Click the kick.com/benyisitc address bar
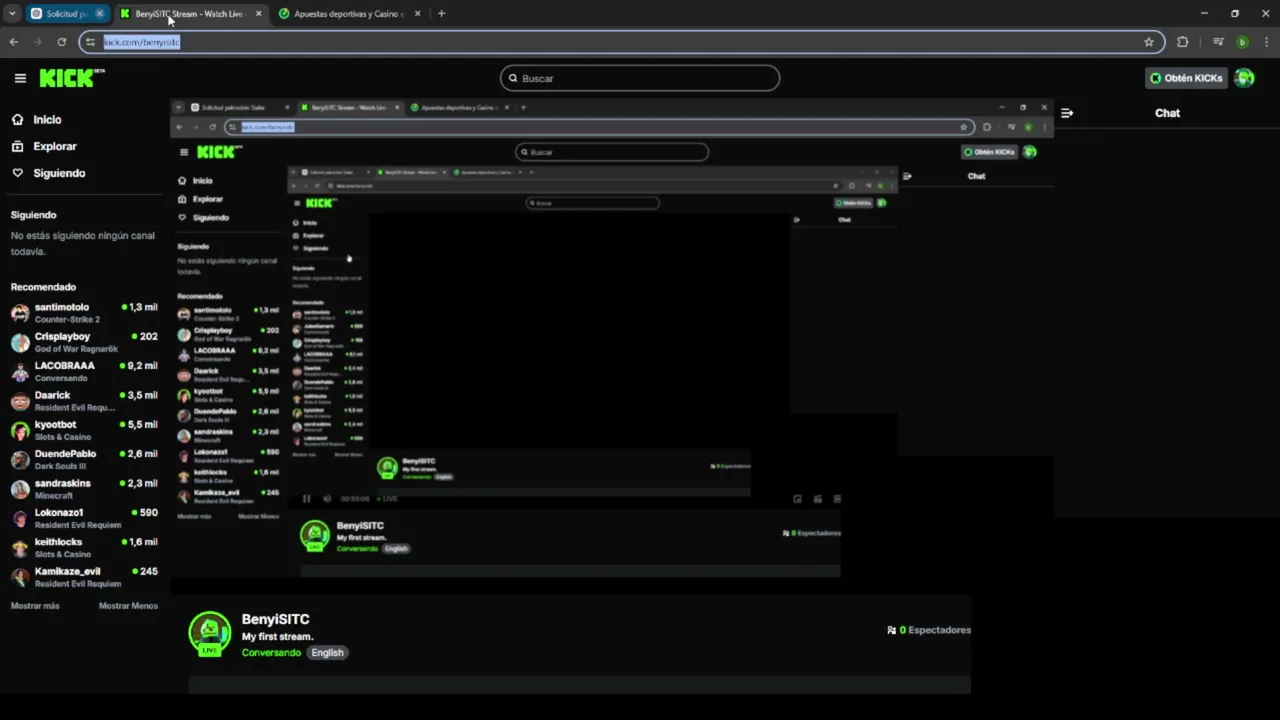Viewport: 1280px width, 720px height. click(x=620, y=42)
